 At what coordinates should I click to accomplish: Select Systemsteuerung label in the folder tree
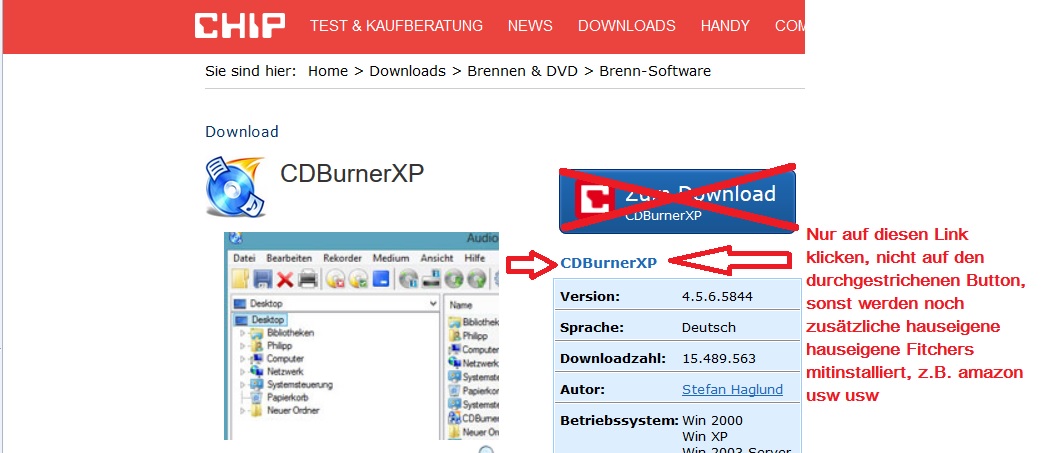[300, 384]
